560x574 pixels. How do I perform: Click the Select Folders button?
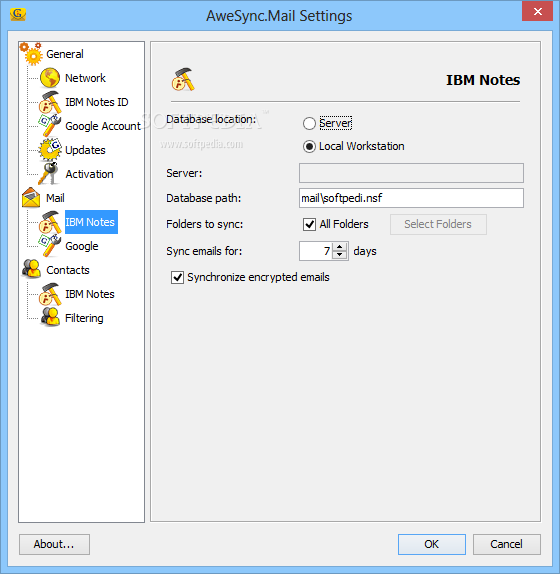tap(438, 224)
